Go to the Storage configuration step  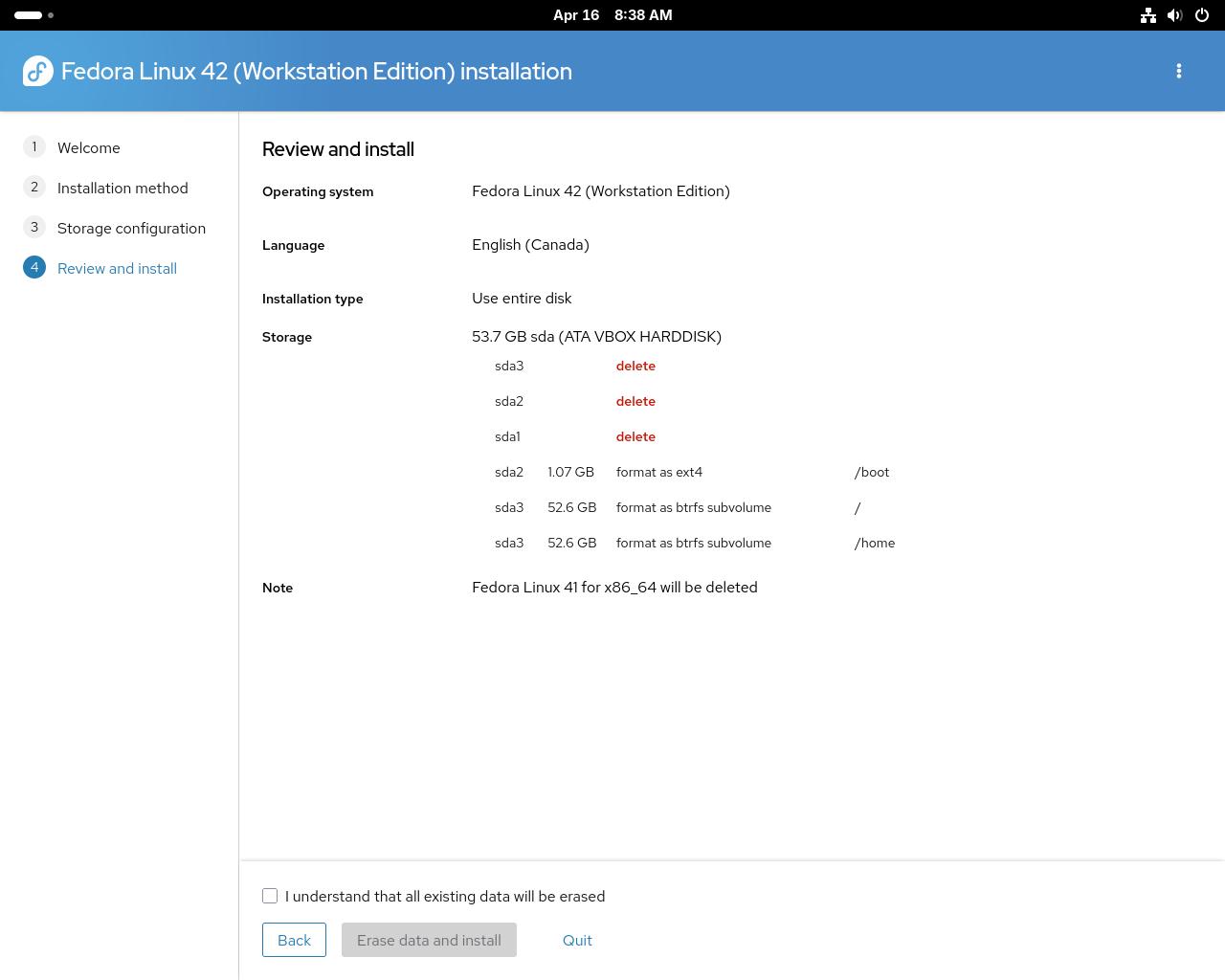[131, 228]
